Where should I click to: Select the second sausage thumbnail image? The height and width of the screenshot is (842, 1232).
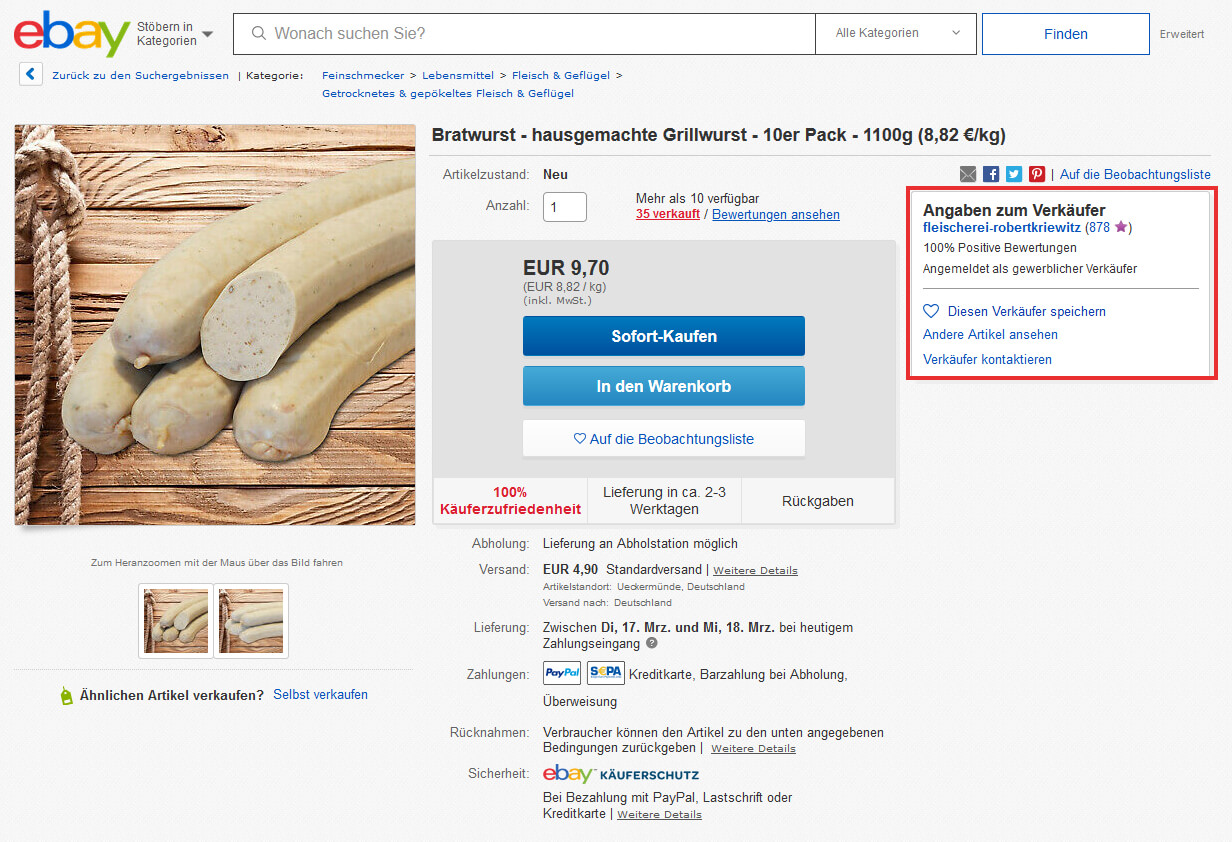(x=251, y=621)
